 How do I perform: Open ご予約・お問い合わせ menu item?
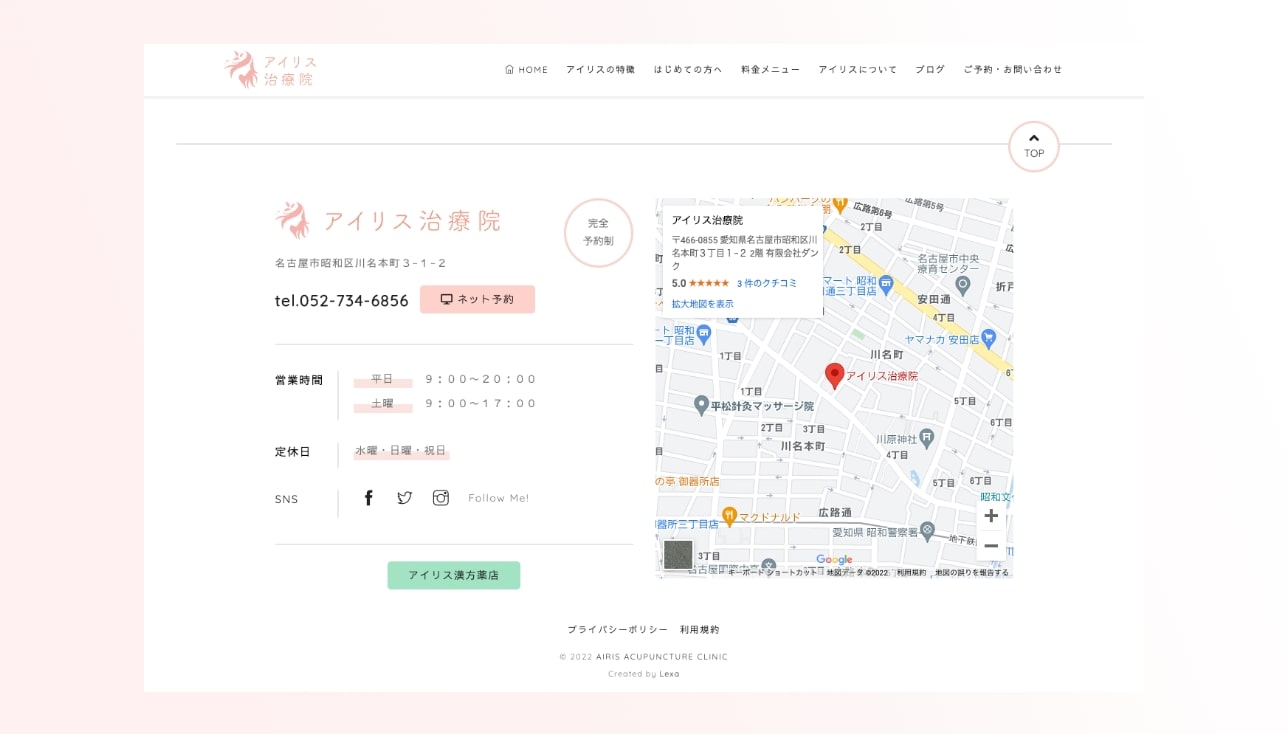(1012, 70)
